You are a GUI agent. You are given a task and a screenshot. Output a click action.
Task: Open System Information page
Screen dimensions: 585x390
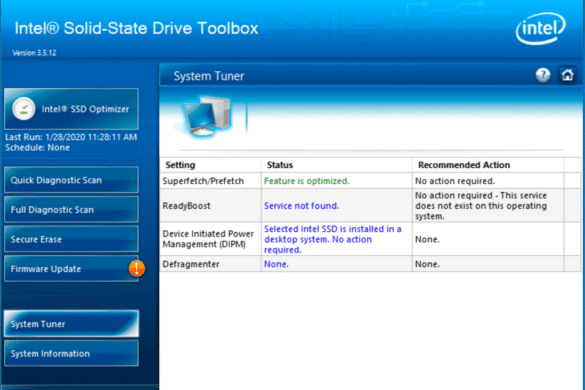click(71, 353)
